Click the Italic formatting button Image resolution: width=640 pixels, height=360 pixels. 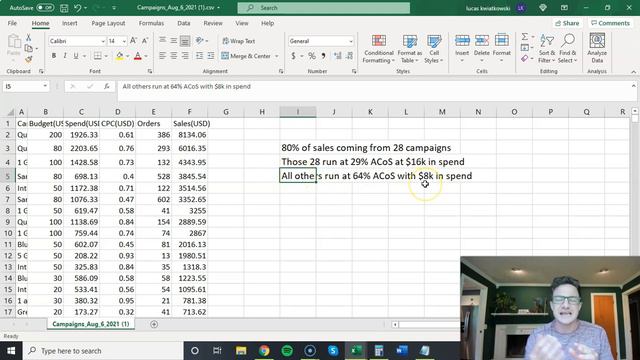[65, 56]
